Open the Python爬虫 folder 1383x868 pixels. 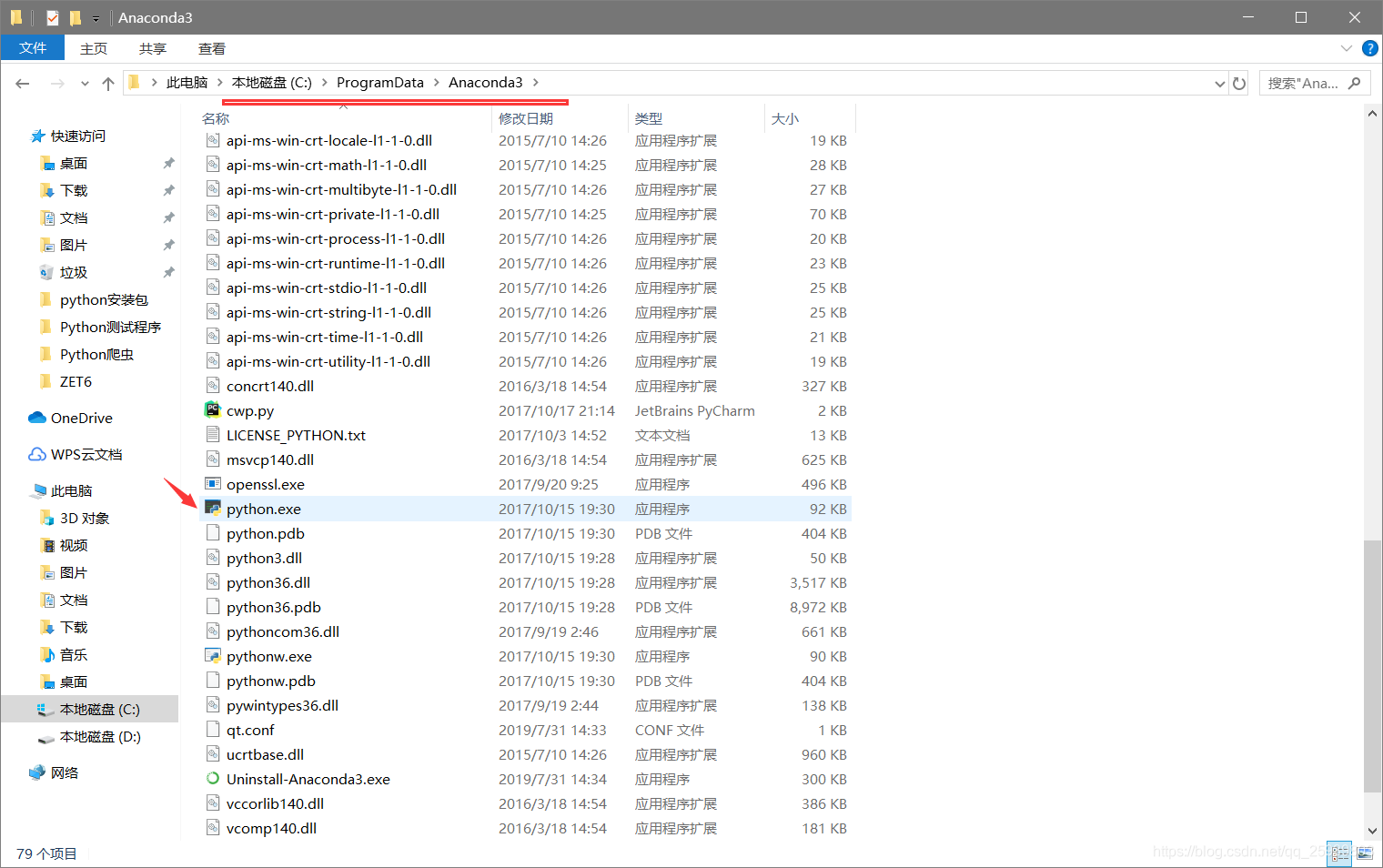pos(96,355)
